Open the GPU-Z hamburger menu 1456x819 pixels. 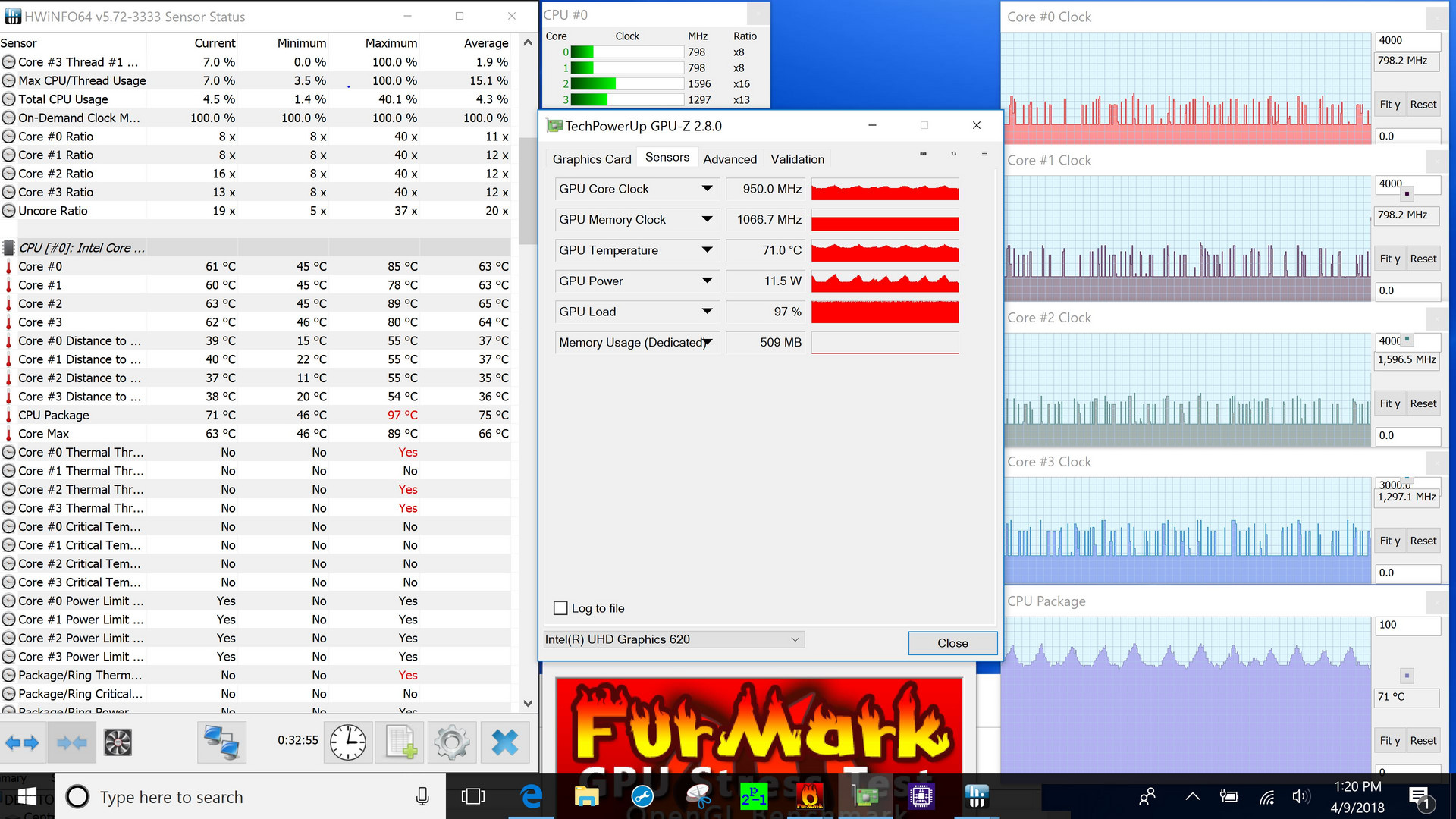[984, 154]
